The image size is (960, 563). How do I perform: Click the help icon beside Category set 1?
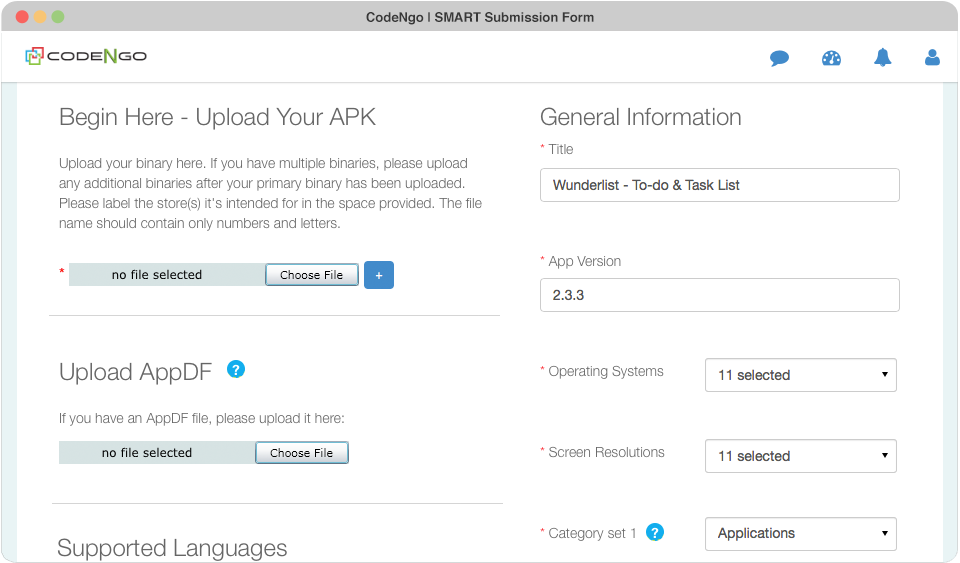[655, 532]
